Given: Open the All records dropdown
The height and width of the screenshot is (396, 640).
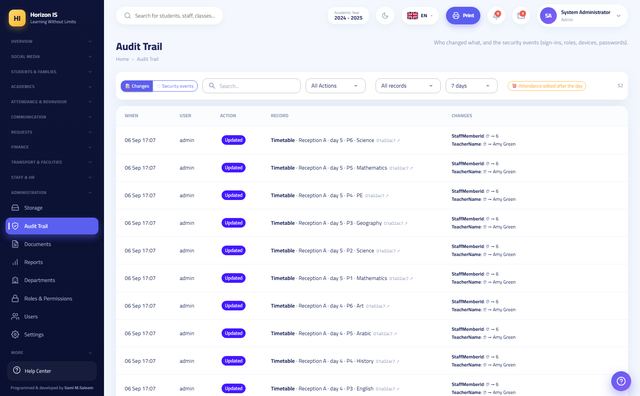Looking at the screenshot, I should click(407, 86).
